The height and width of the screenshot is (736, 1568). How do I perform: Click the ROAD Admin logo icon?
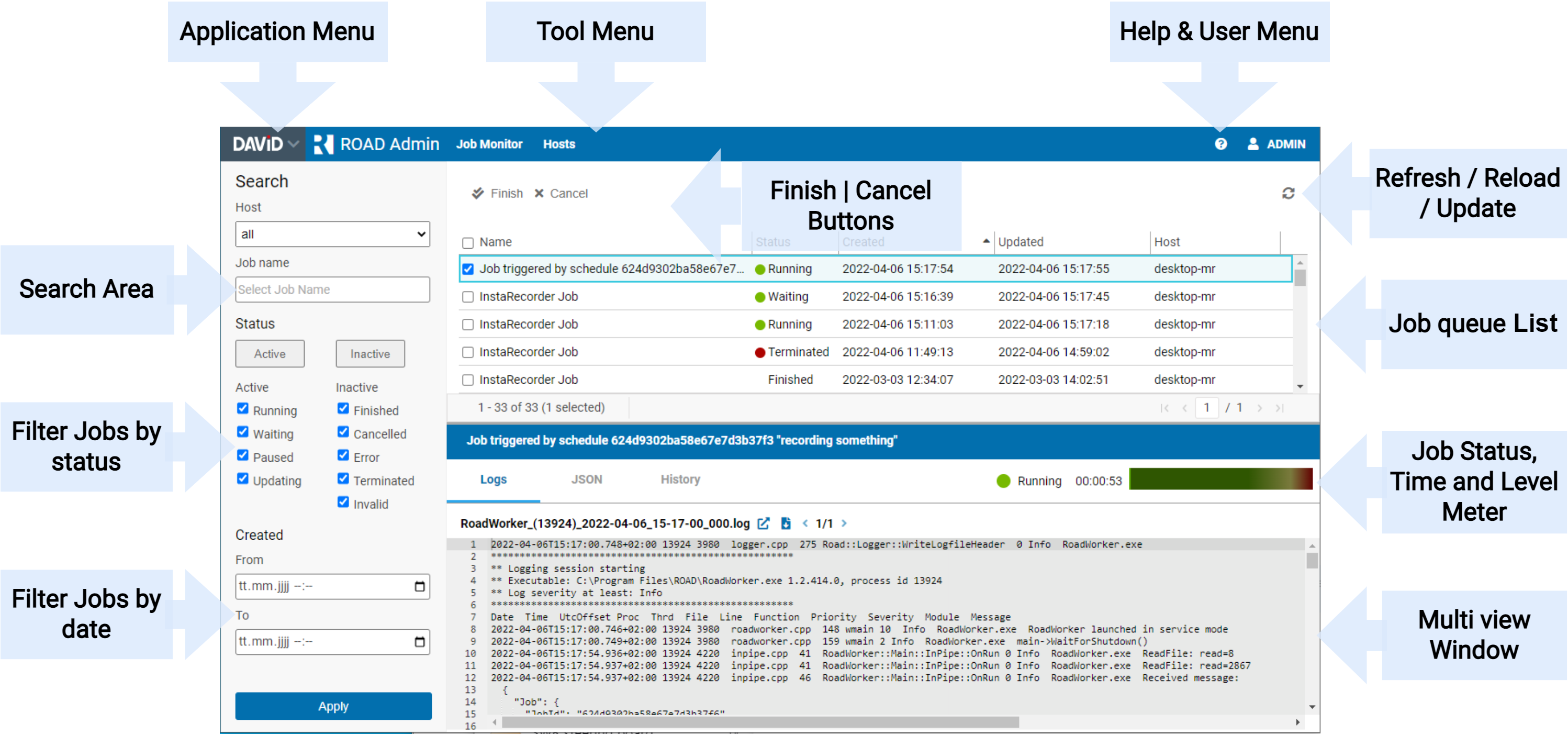323,143
